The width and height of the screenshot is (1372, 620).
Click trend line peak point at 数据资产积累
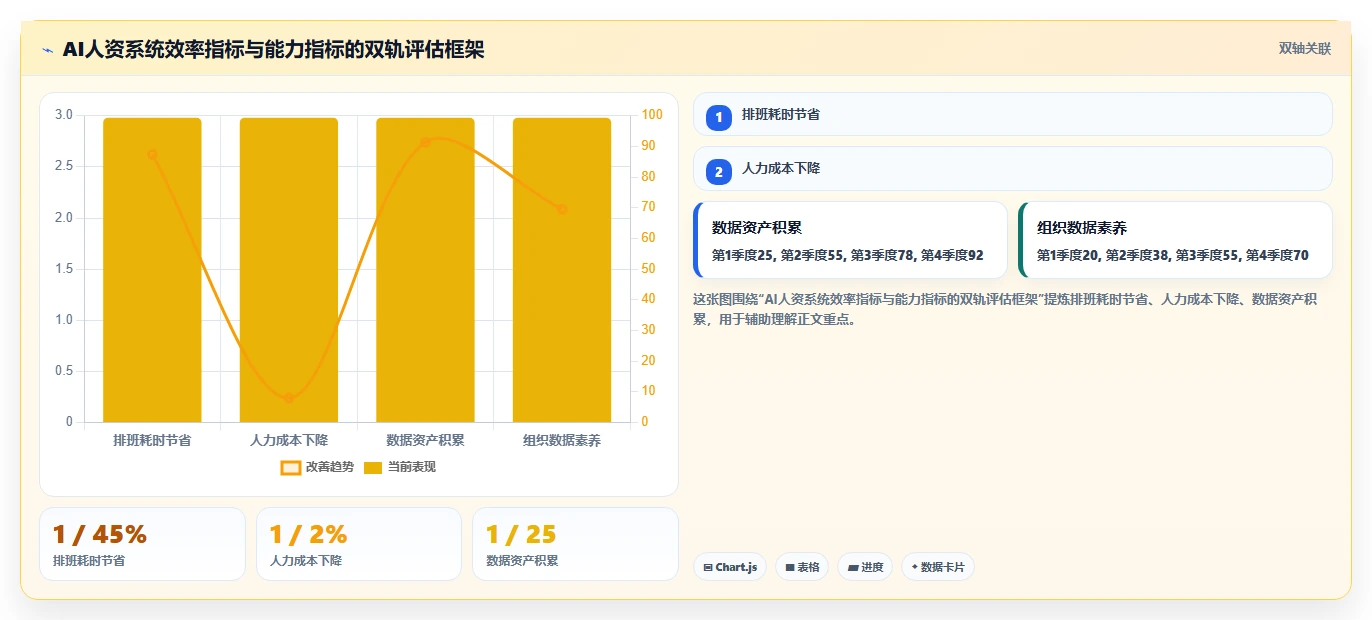[425, 142]
